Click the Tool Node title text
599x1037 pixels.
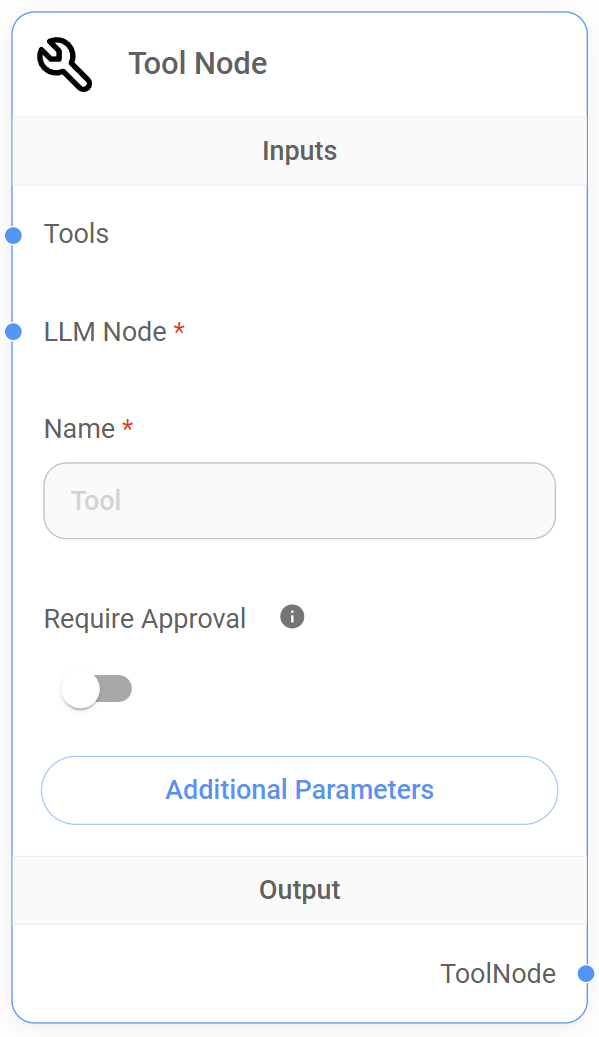pyautogui.click(x=198, y=63)
